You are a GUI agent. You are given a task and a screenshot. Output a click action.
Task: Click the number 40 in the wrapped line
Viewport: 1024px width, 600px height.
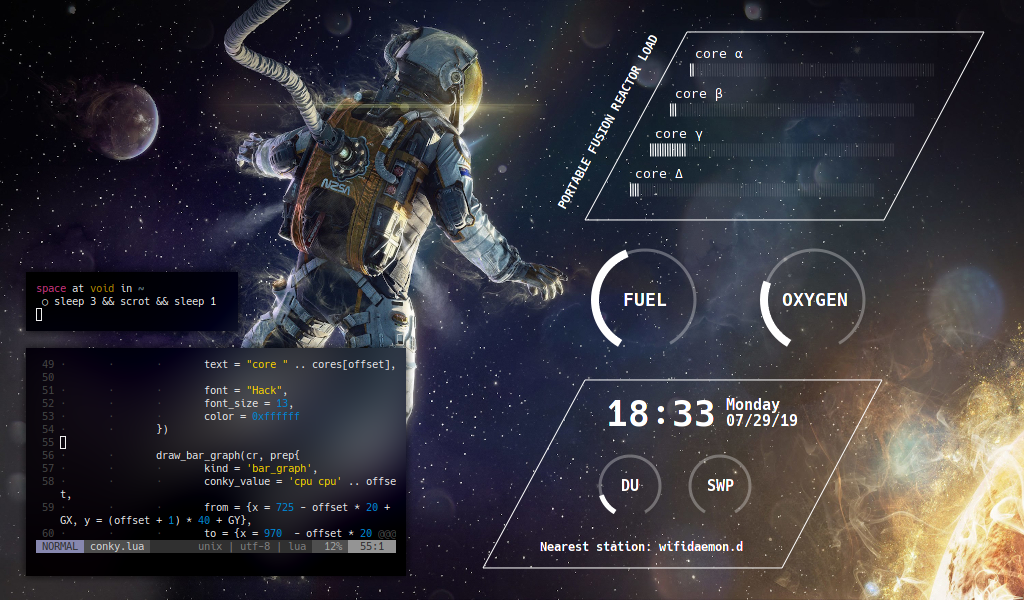tap(204, 520)
